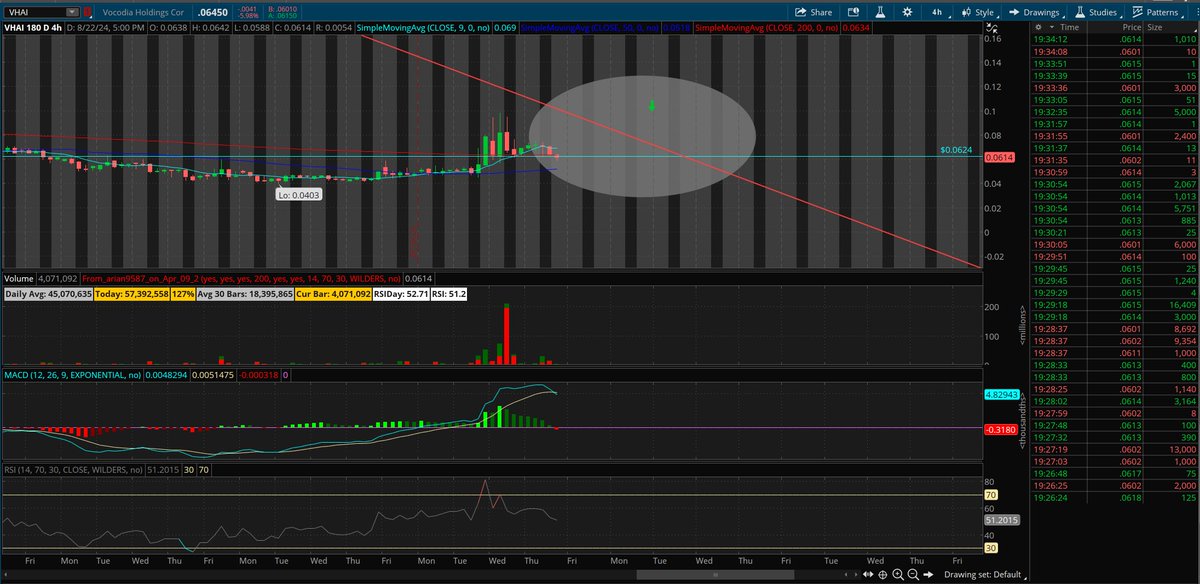Click the RSI: 51.2 label
The height and width of the screenshot is (584, 1200).
[x=450, y=294]
